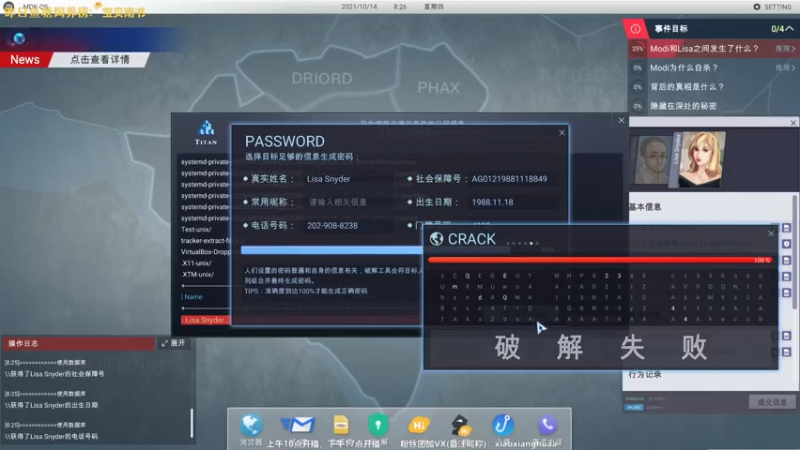This screenshot has width=800, height=450.
Task: Click log entry 获得了Lisa Snyder的社会保障号
Action: (x=55, y=374)
